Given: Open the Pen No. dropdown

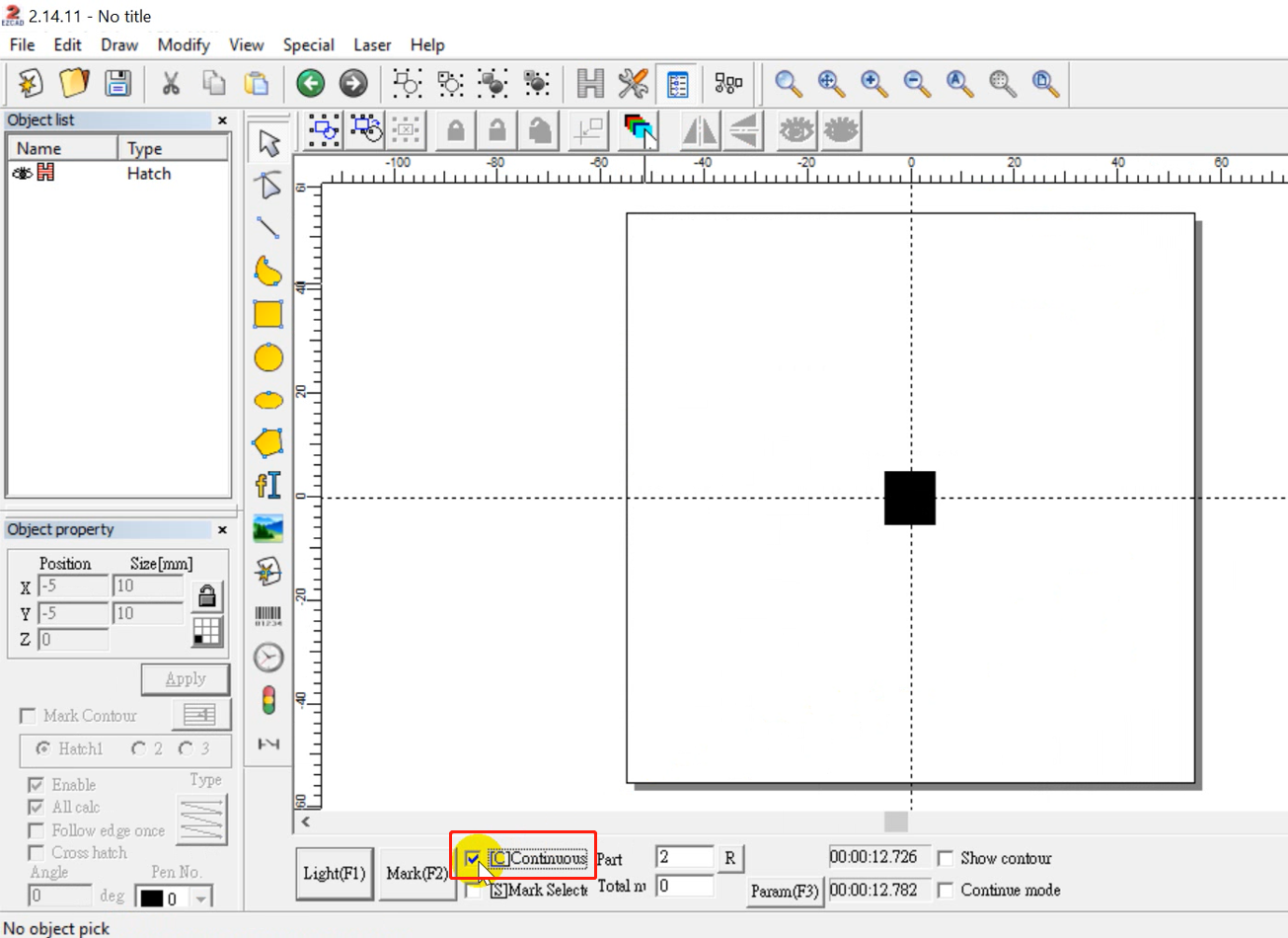Looking at the screenshot, I should (201, 899).
